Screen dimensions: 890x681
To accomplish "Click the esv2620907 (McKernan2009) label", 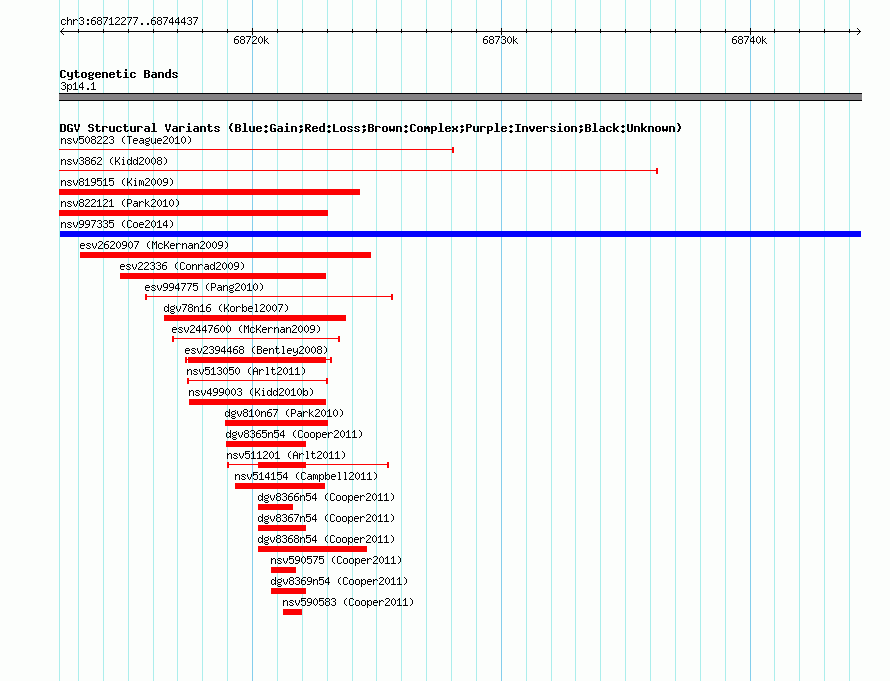I will click(x=154, y=245).
